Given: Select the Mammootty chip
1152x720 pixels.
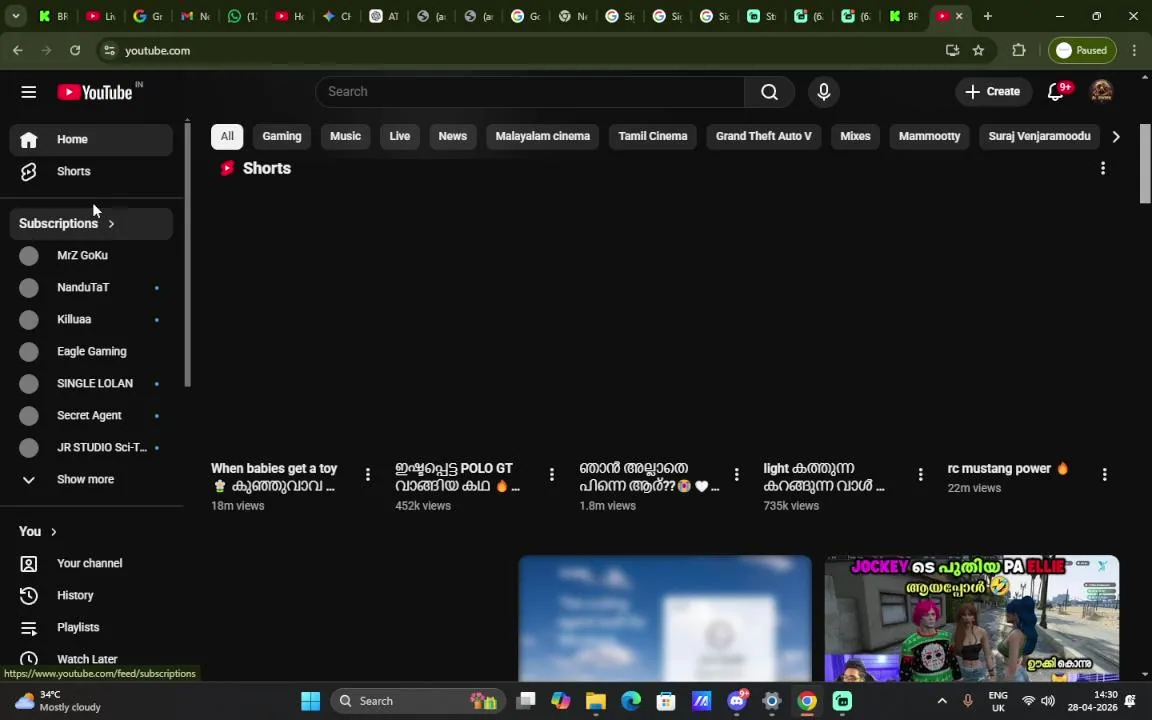Looking at the screenshot, I should coord(929,136).
